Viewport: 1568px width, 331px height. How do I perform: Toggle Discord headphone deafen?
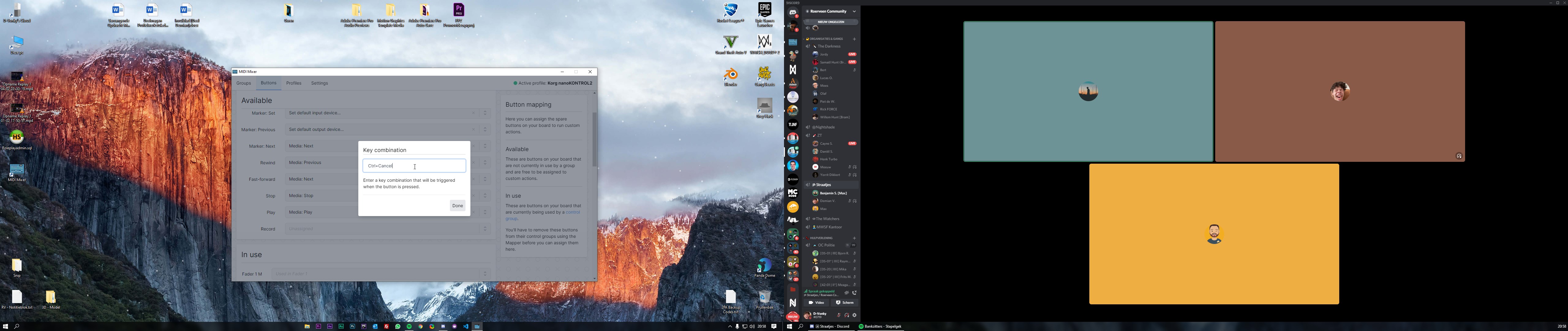click(x=847, y=315)
